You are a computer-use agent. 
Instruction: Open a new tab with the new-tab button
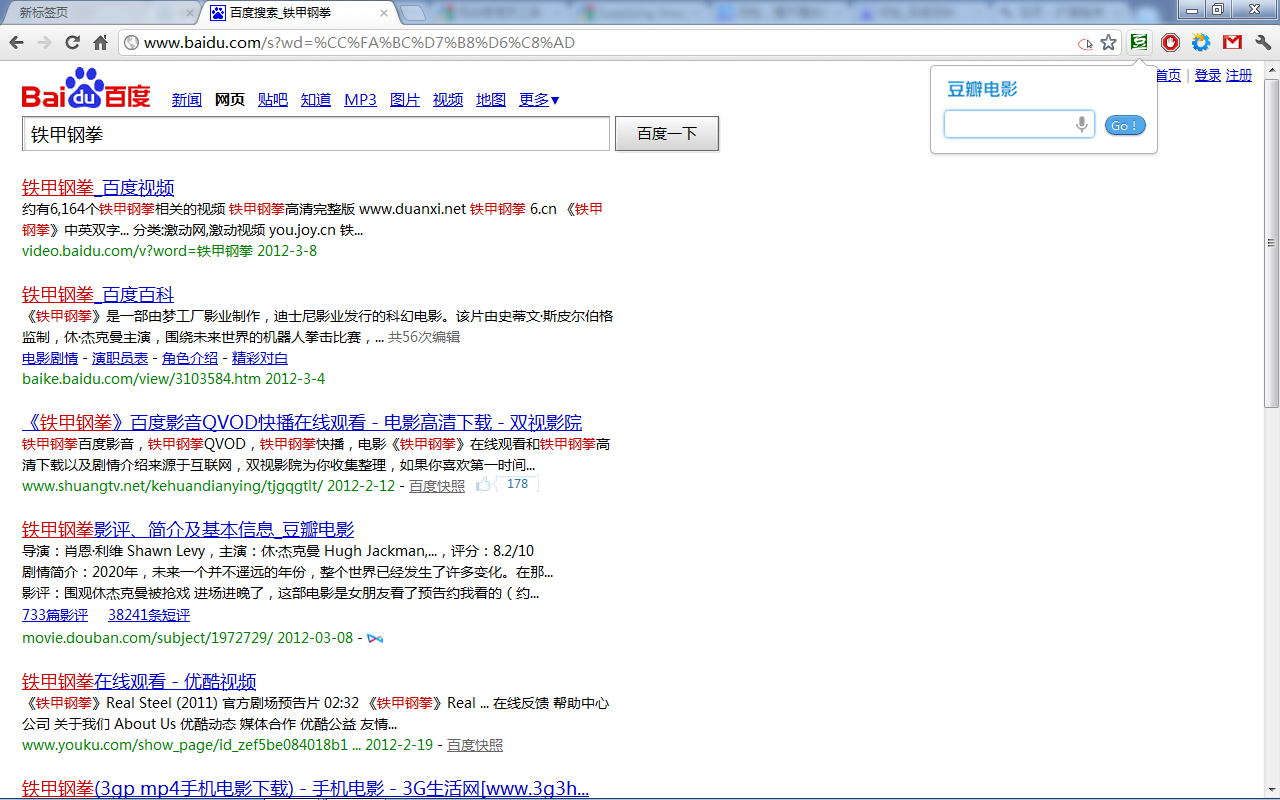coord(413,13)
